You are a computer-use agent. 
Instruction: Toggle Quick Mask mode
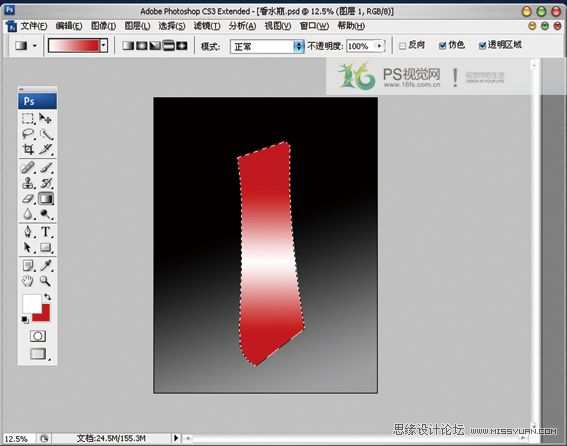pyautogui.click(x=38, y=336)
